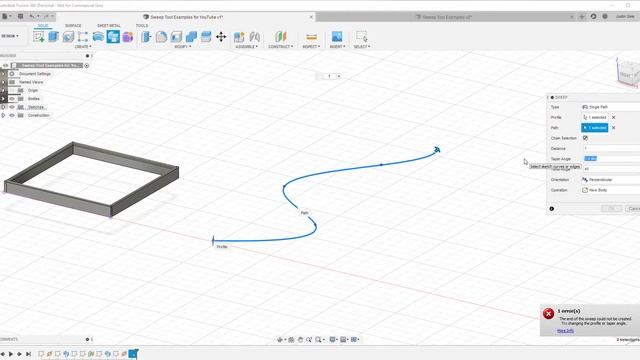Open the second greyed document tab

[x=444, y=17]
